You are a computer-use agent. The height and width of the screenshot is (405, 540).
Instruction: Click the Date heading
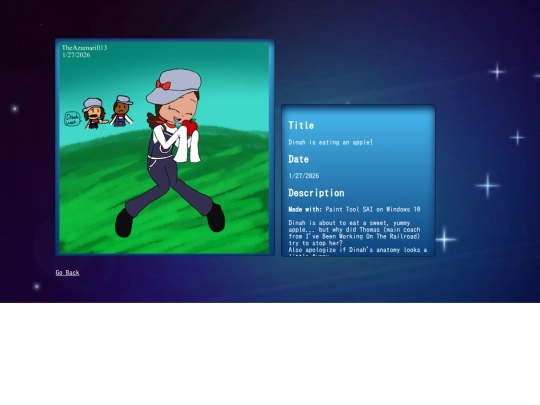(298, 159)
